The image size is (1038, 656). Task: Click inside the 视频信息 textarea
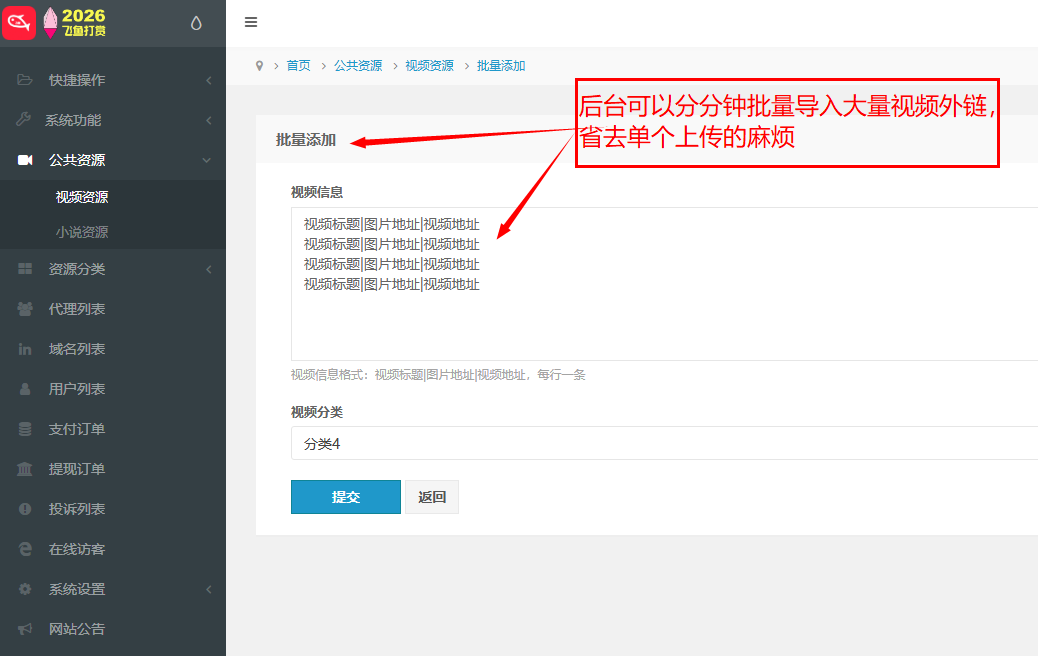664,284
